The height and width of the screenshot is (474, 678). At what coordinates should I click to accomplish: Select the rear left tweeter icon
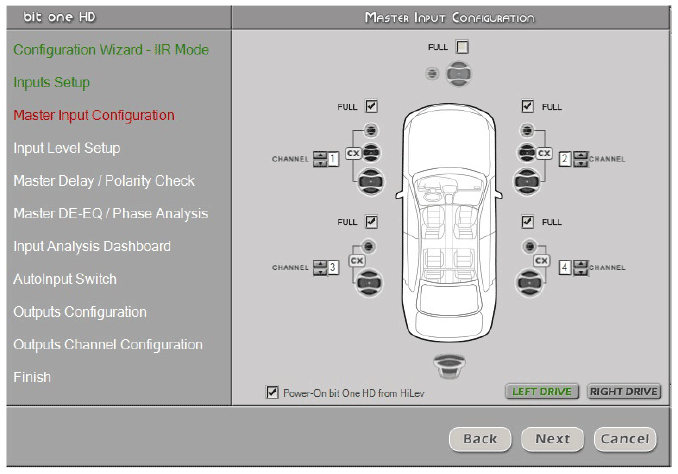point(368,246)
